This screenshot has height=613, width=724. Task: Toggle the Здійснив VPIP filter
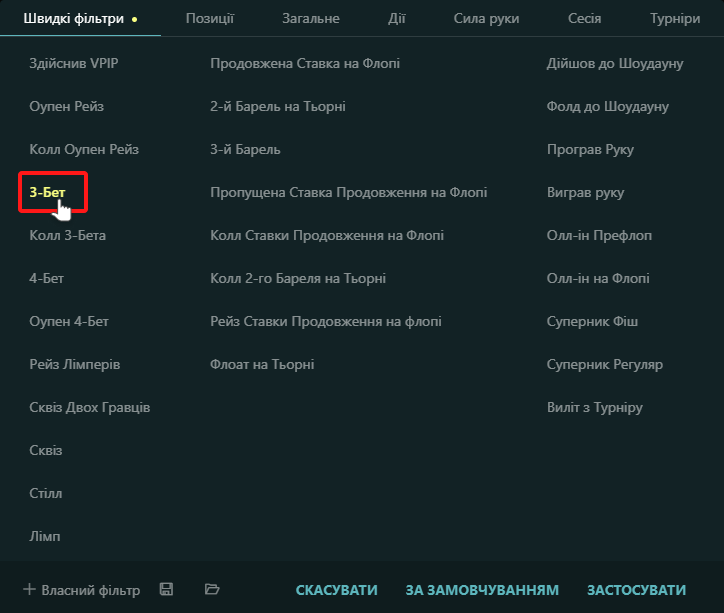tap(74, 63)
